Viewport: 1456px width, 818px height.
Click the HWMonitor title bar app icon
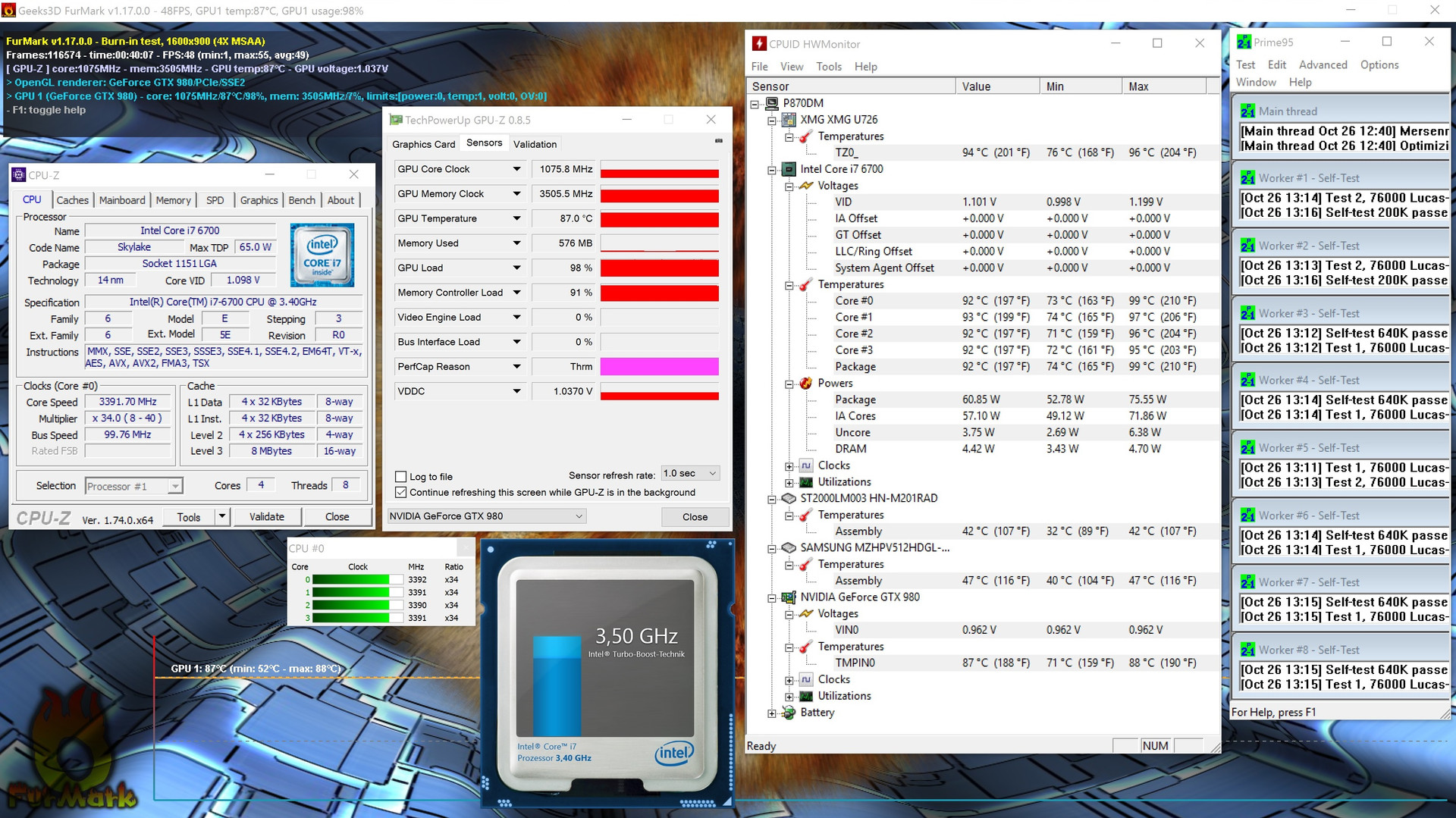758,43
